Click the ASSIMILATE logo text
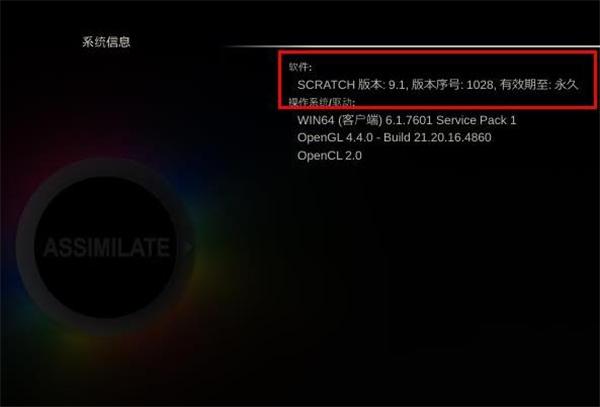The height and width of the screenshot is (407, 600). [x=107, y=247]
